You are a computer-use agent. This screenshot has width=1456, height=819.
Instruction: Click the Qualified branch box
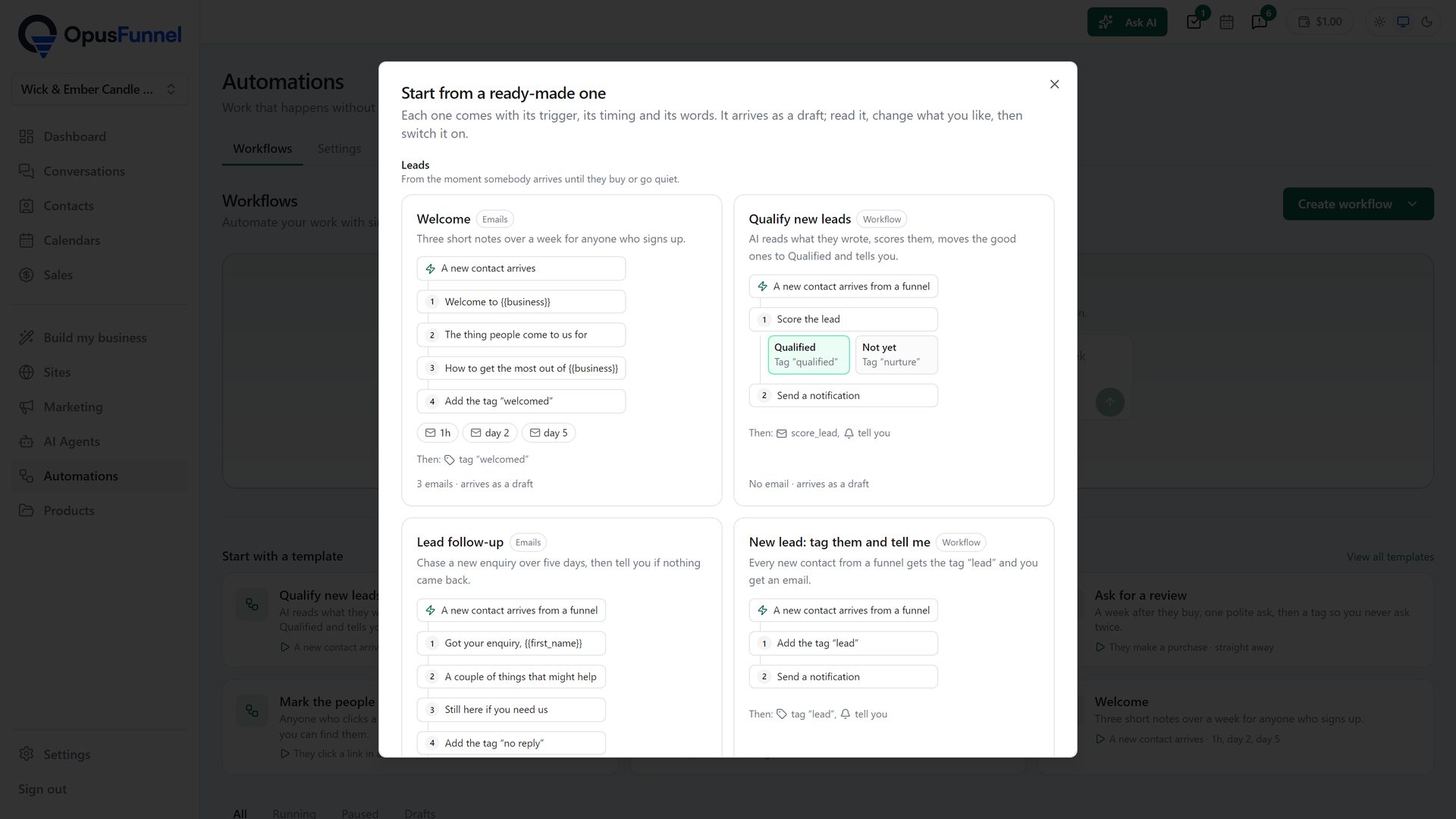coord(808,355)
